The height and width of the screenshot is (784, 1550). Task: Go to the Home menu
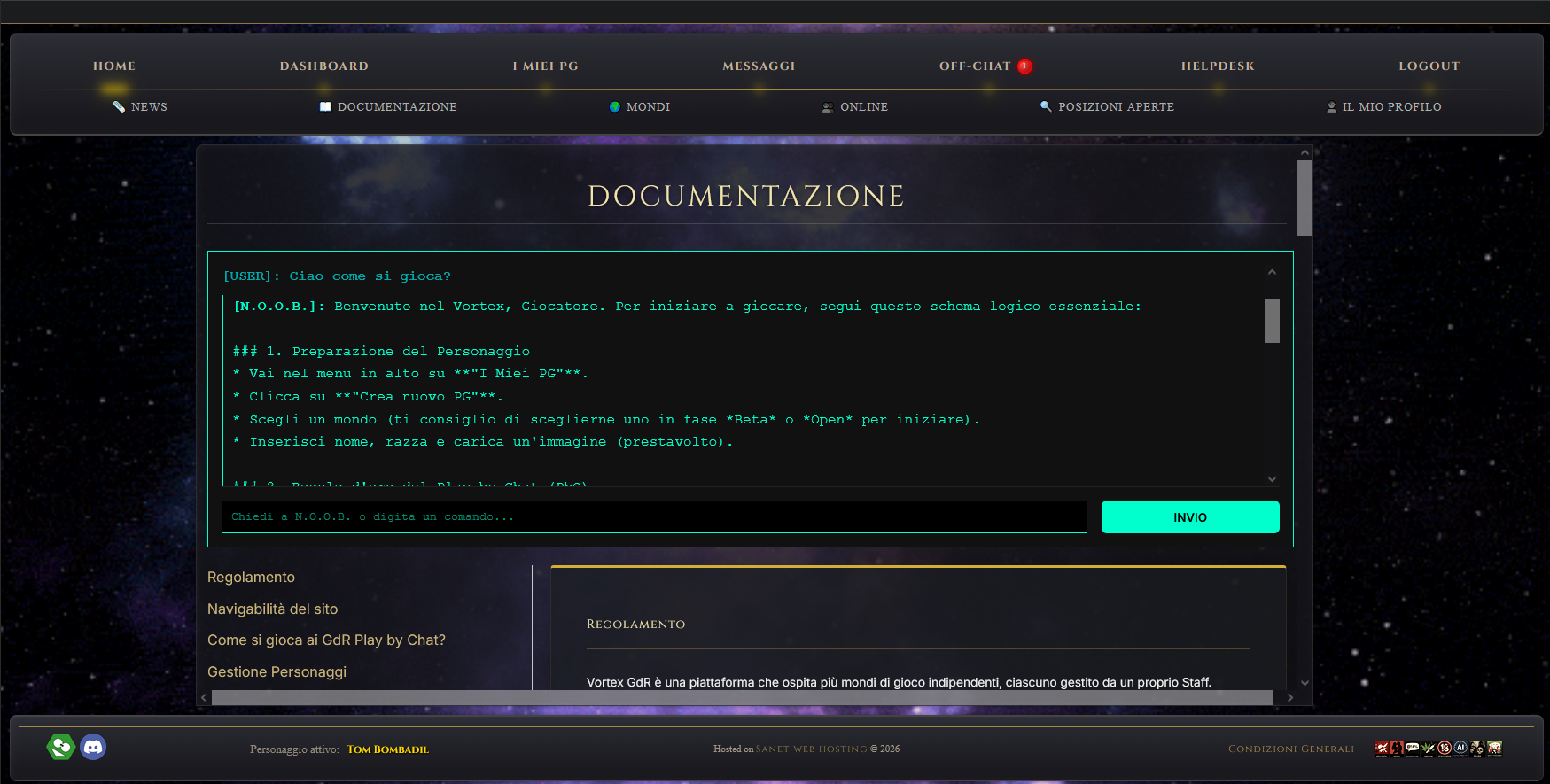pyautogui.click(x=114, y=66)
